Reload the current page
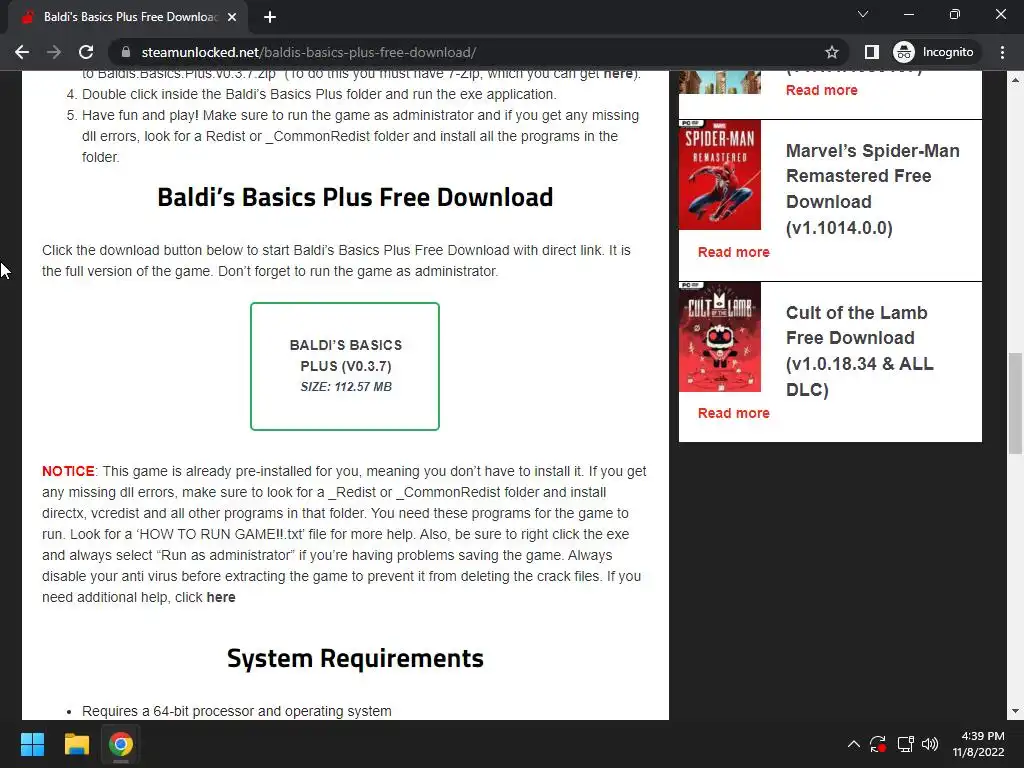 [x=86, y=52]
